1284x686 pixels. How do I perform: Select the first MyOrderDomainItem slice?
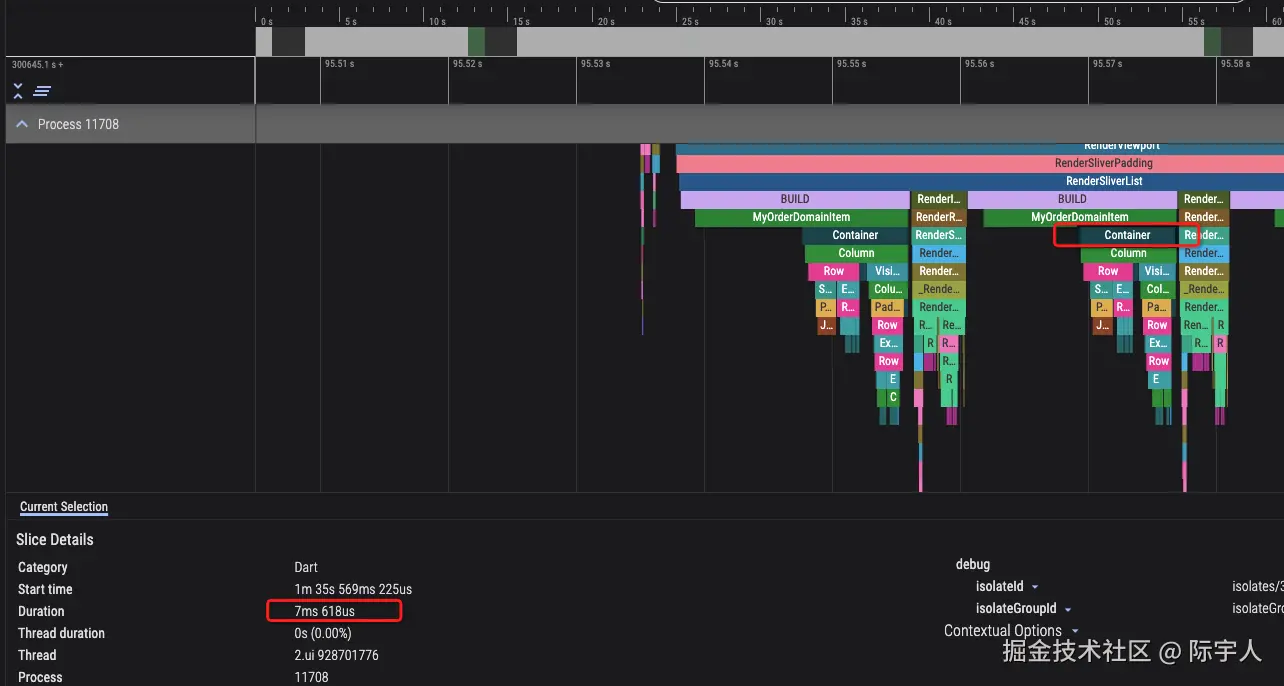point(801,217)
